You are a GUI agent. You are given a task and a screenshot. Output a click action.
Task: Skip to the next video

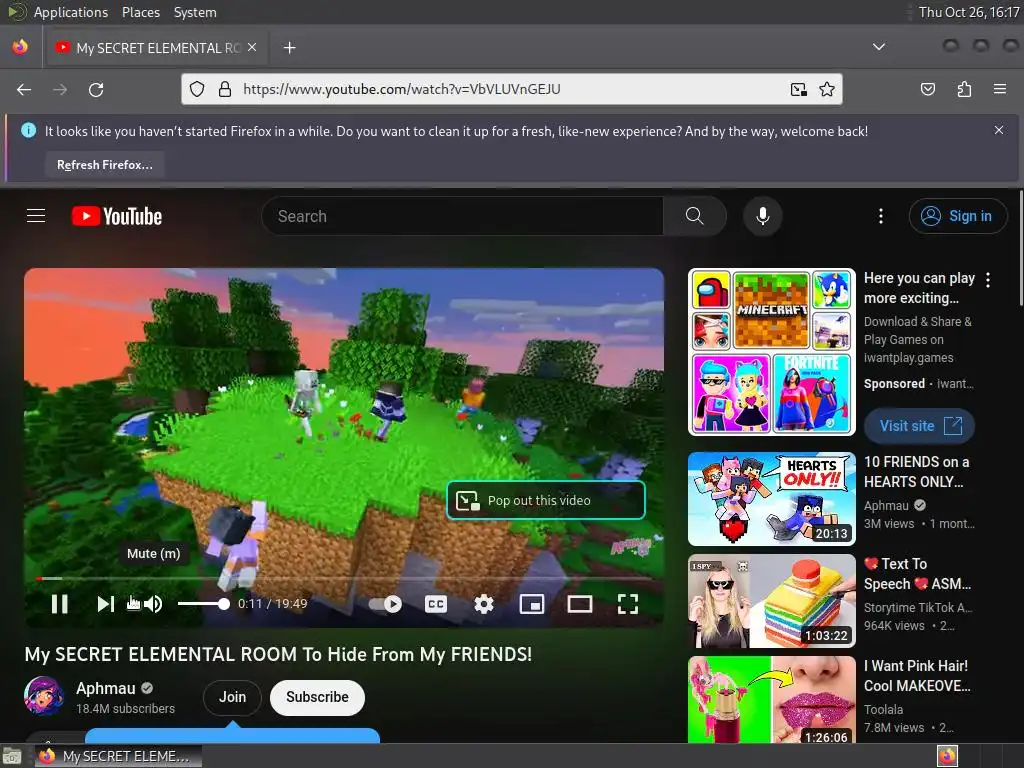pos(106,604)
